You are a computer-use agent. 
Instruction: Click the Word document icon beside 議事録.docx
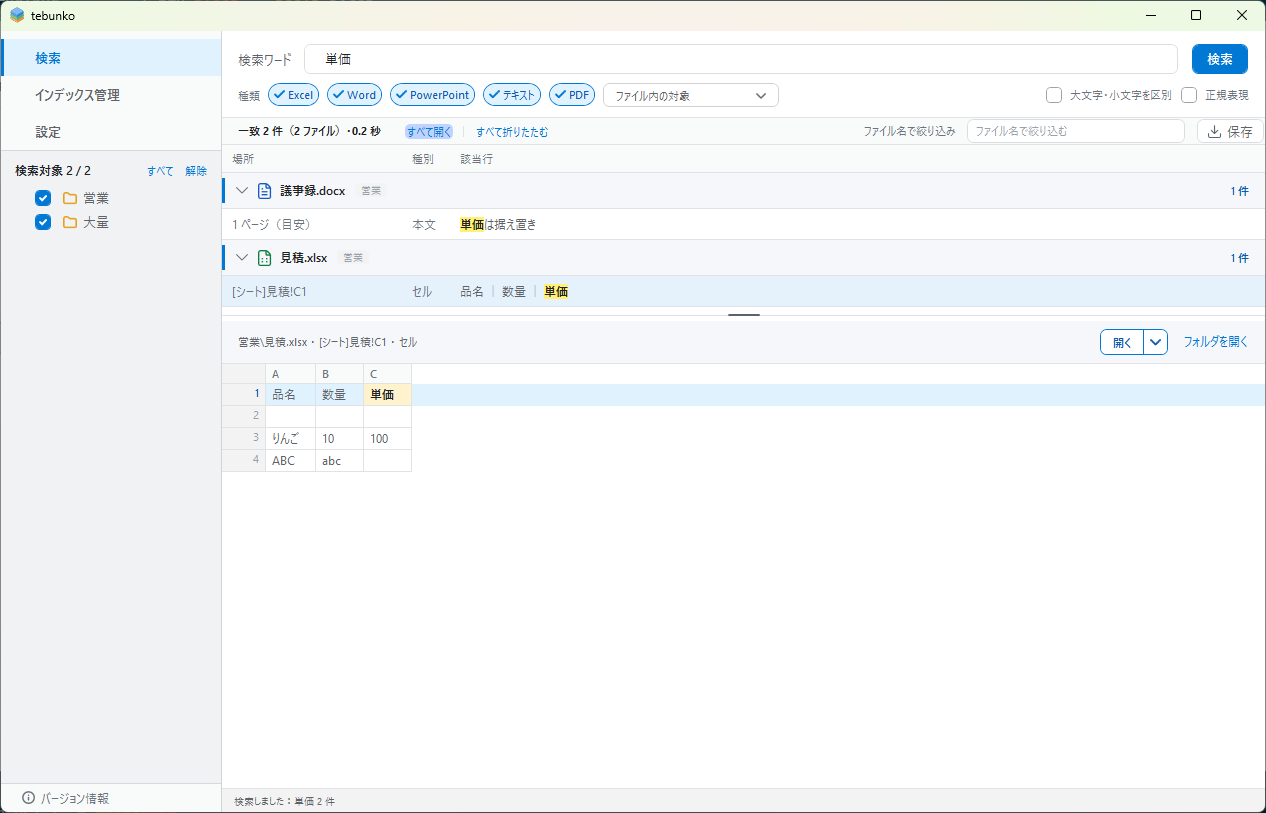click(x=265, y=191)
